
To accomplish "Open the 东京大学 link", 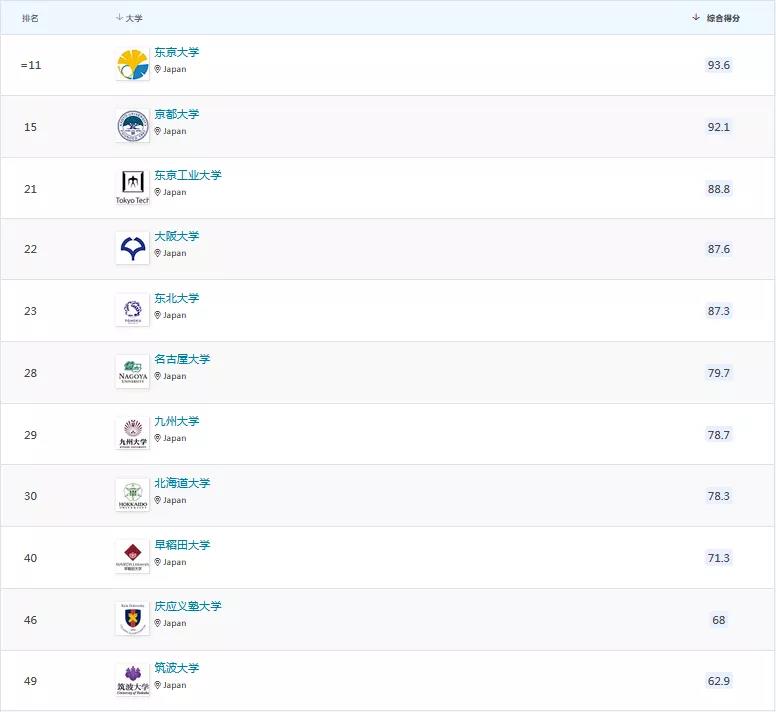I will pyautogui.click(x=176, y=52).
